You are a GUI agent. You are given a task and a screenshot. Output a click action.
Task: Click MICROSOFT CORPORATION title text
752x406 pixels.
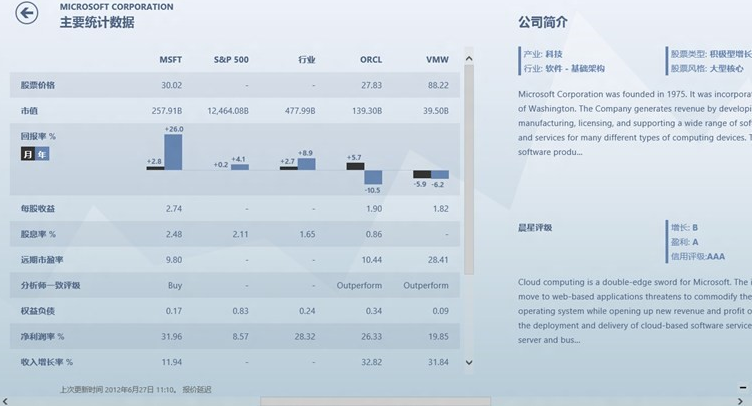117,7
